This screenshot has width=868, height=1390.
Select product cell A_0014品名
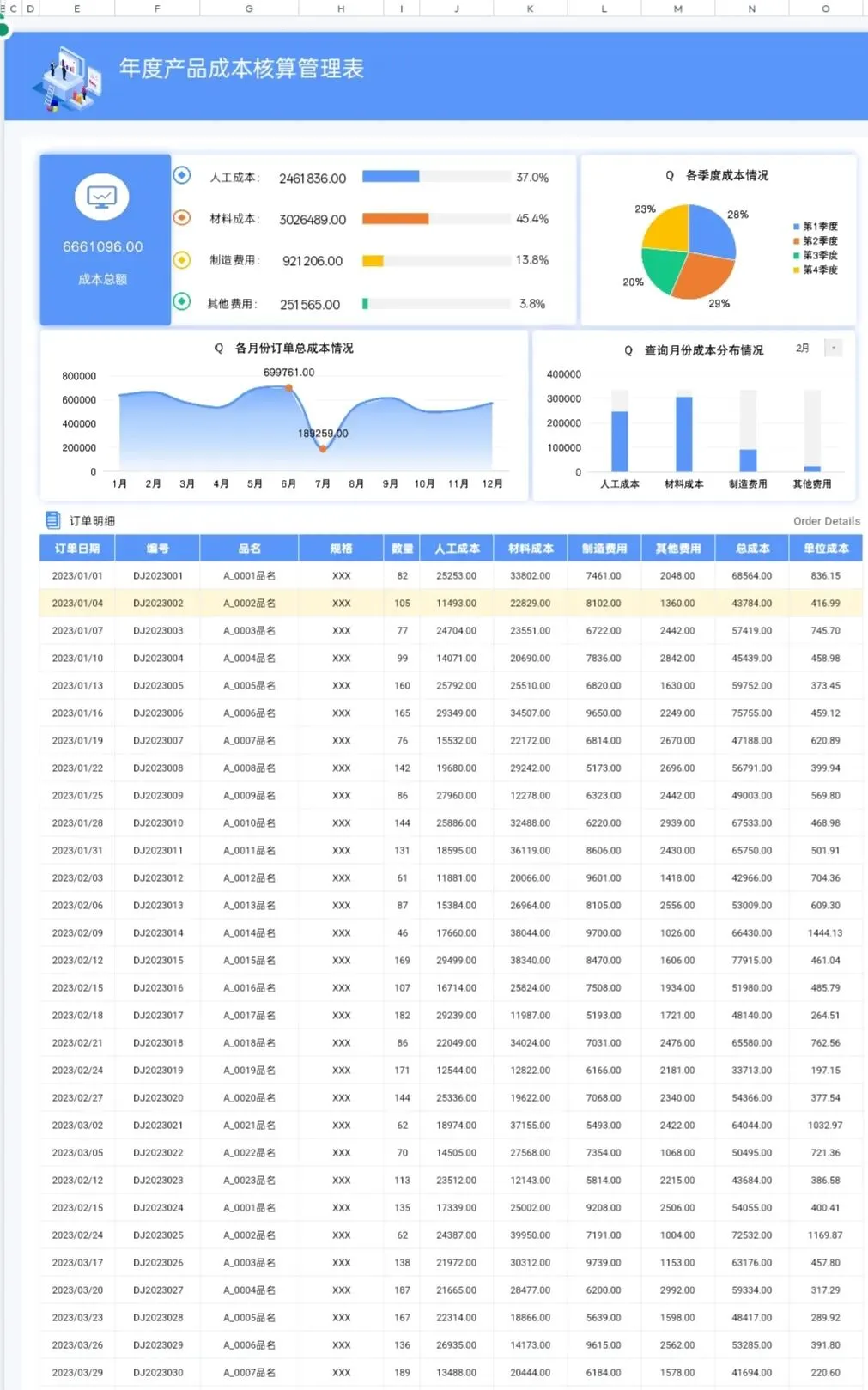click(x=249, y=933)
